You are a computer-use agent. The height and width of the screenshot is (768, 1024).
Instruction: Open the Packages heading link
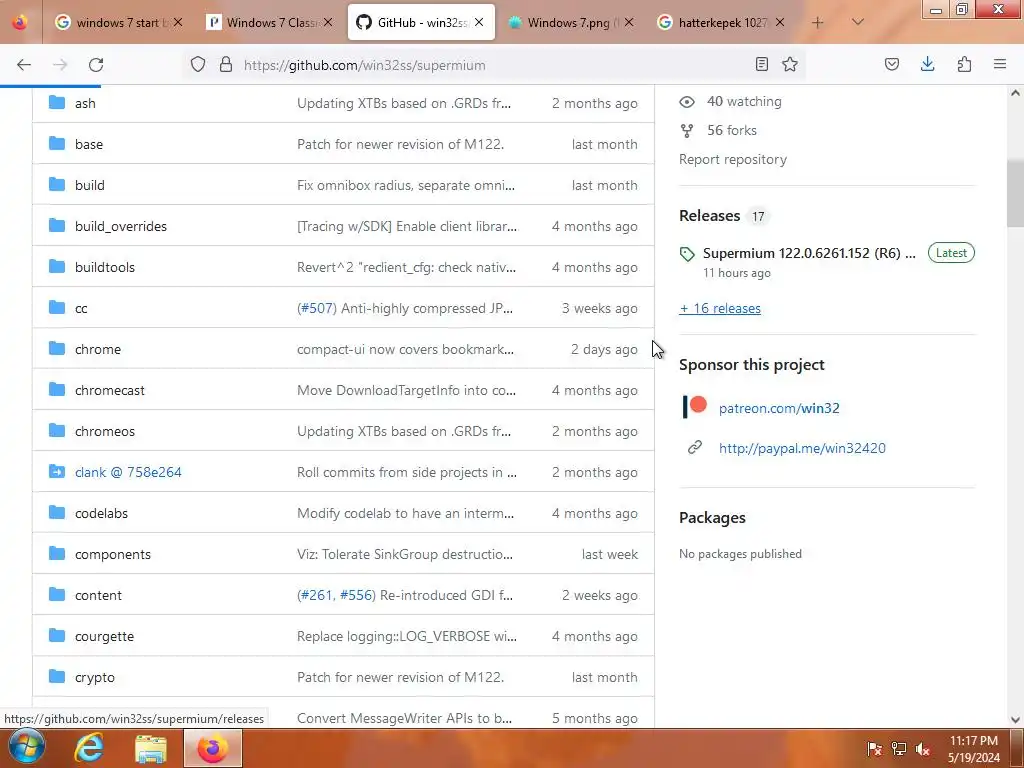click(712, 518)
